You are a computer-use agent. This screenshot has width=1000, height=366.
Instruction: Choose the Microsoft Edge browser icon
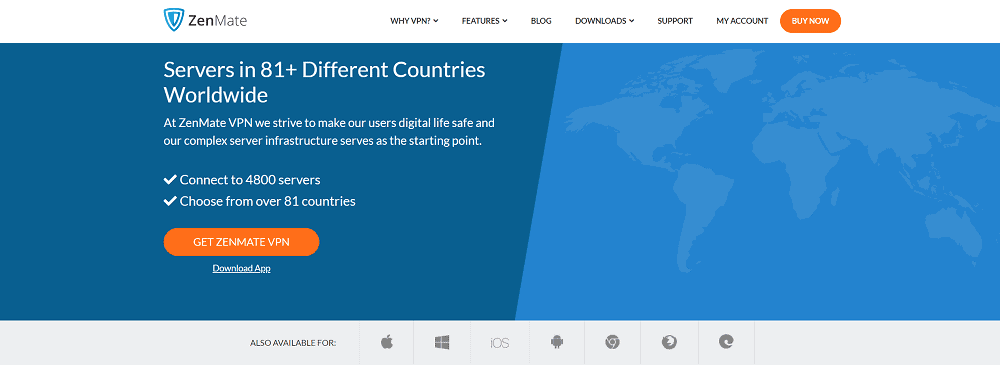pyautogui.click(x=726, y=342)
